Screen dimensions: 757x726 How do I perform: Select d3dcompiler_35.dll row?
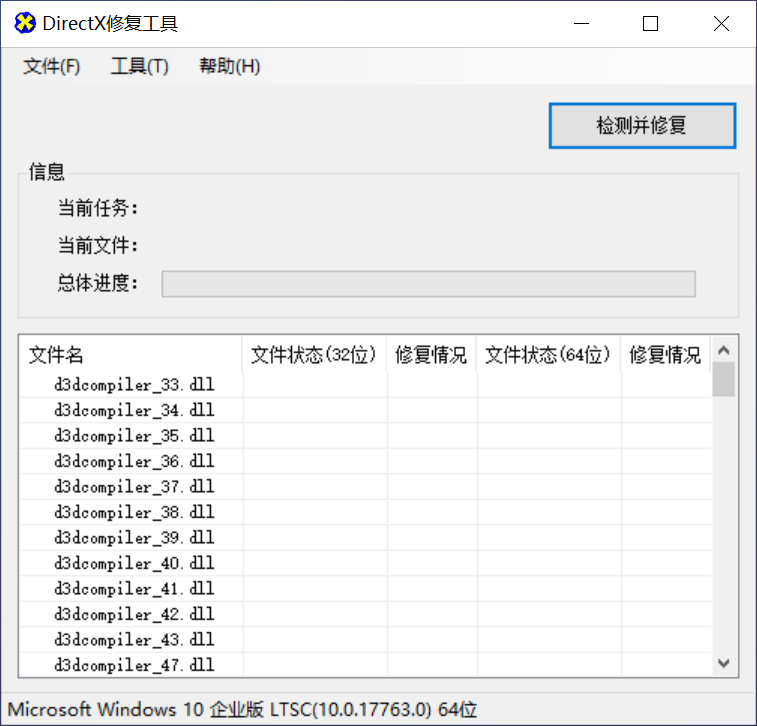(x=365, y=436)
